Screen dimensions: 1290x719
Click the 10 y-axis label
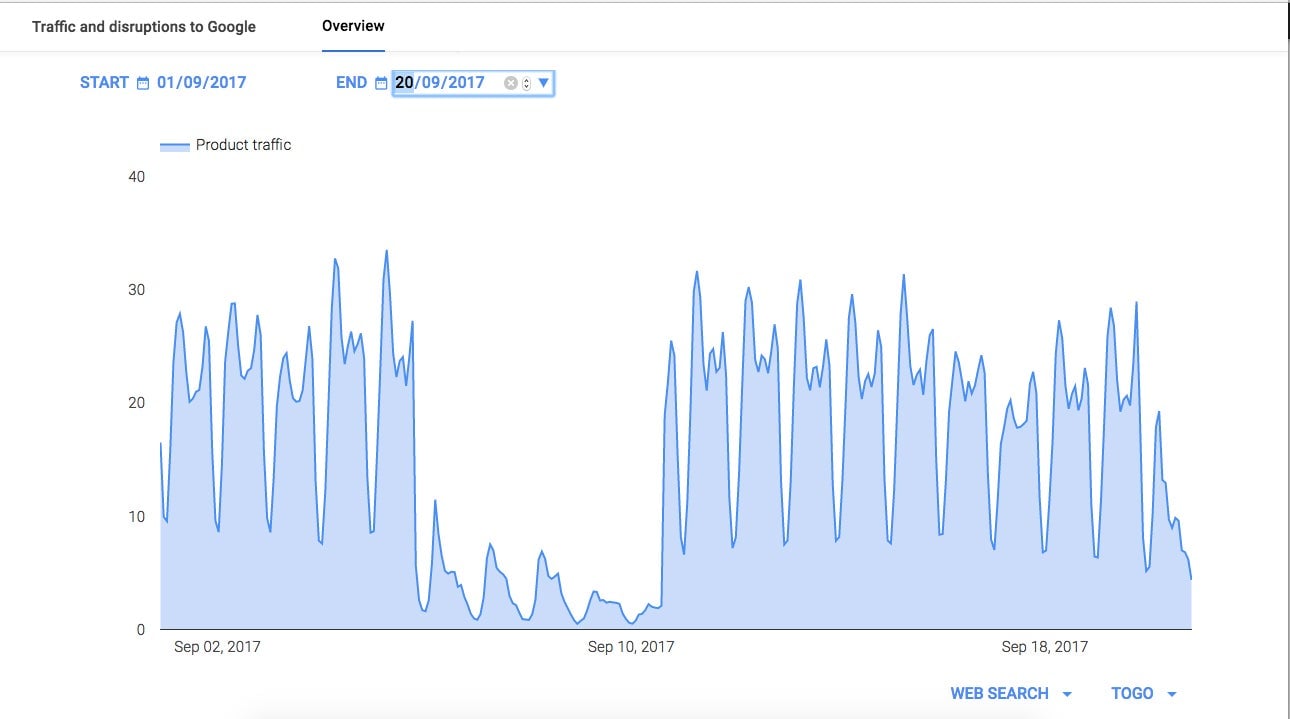point(137,516)
